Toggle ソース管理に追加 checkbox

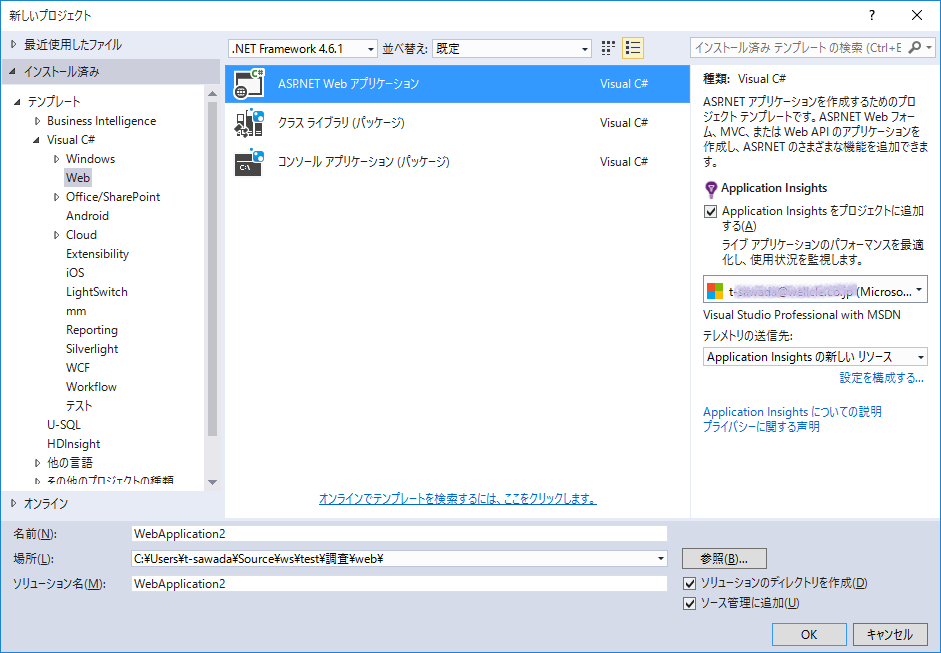(690, 603)
